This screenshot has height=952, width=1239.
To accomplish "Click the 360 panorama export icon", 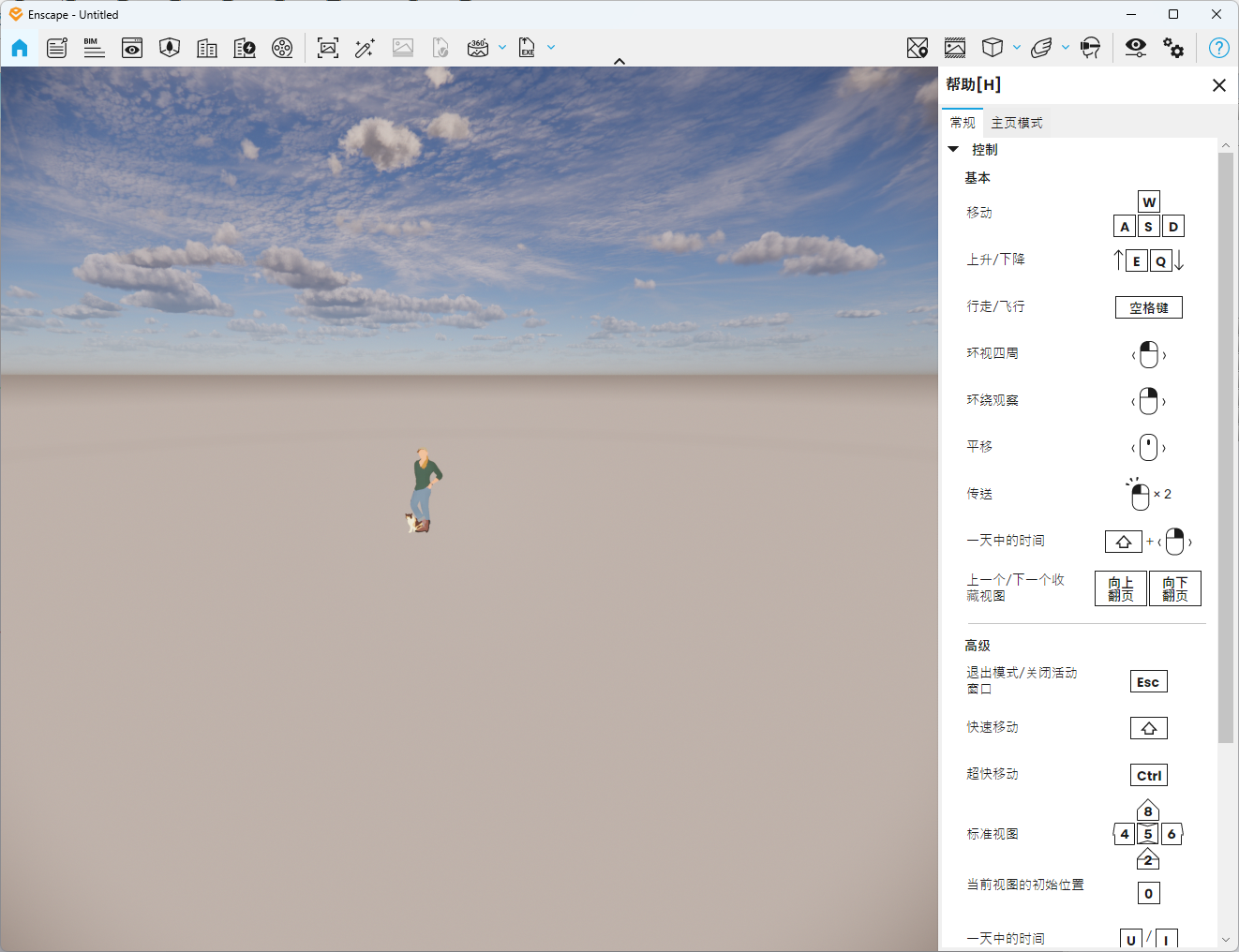I will point(478,48).
